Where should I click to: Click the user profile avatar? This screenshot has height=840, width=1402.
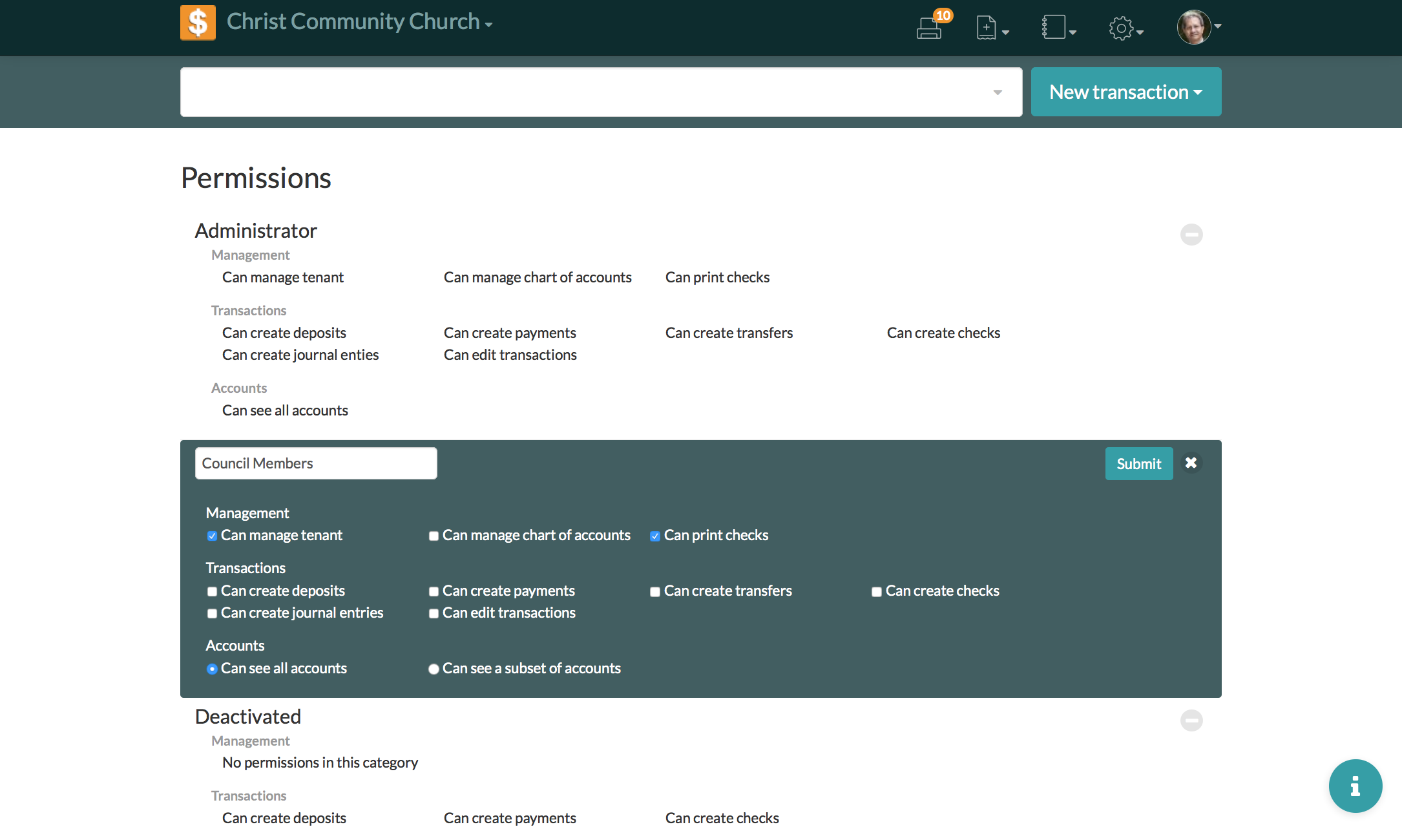(x=1195, y=27)
